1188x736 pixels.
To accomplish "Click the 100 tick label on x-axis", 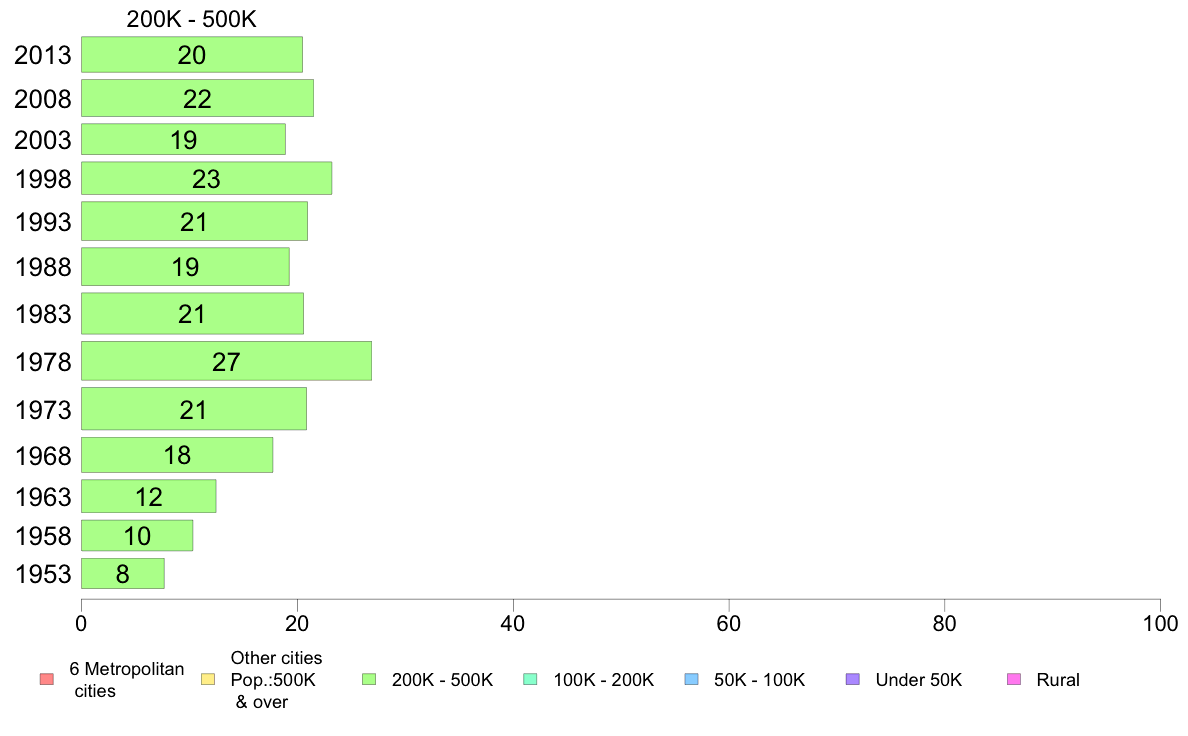I will click(1159, 624).
